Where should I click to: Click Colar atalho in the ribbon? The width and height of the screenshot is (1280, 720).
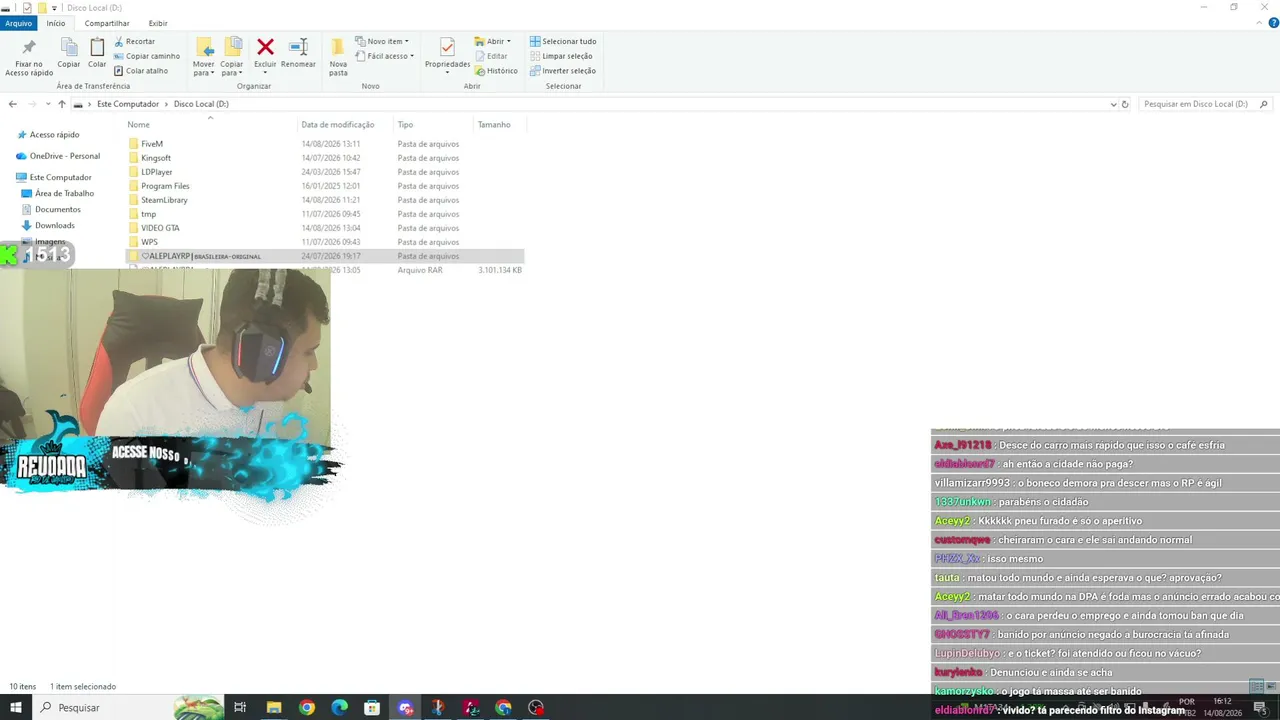click(141, 71)
